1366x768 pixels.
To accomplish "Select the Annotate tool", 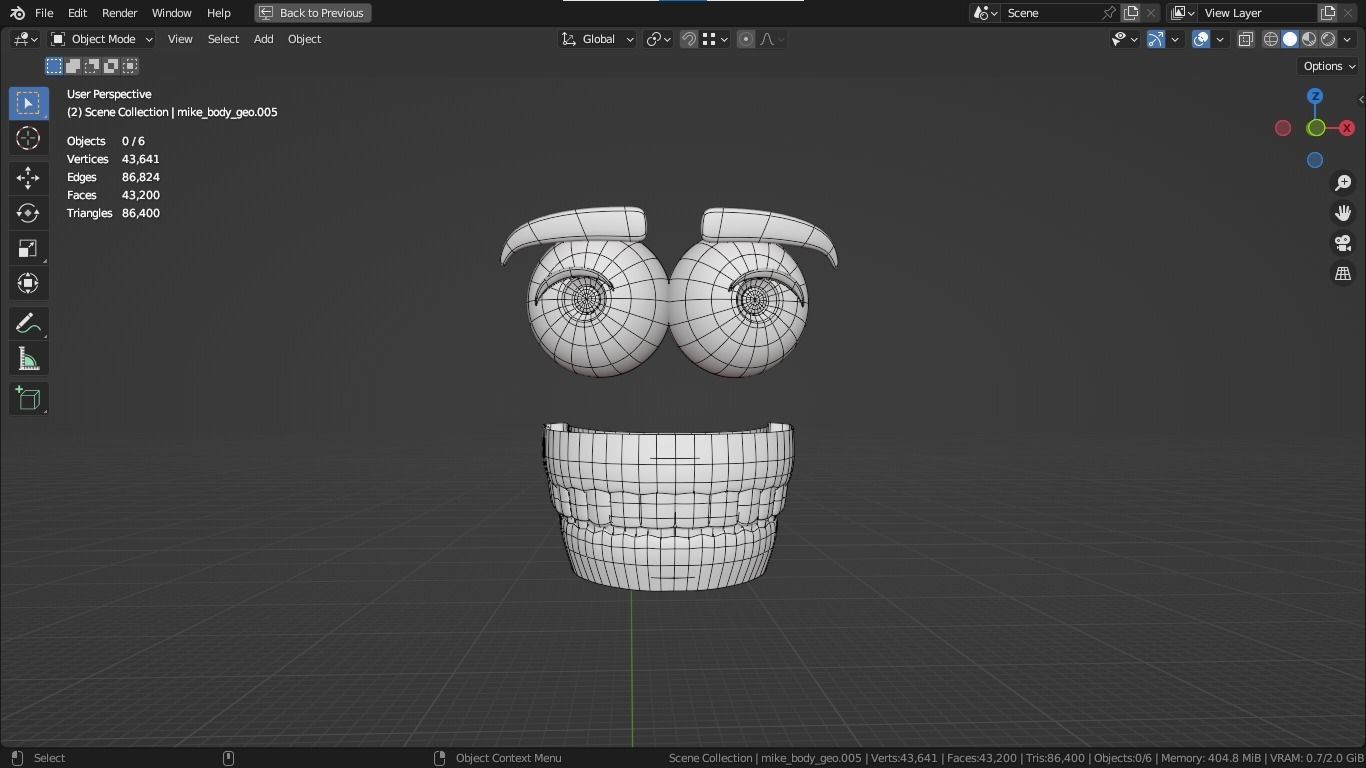I will click(28, 324).
